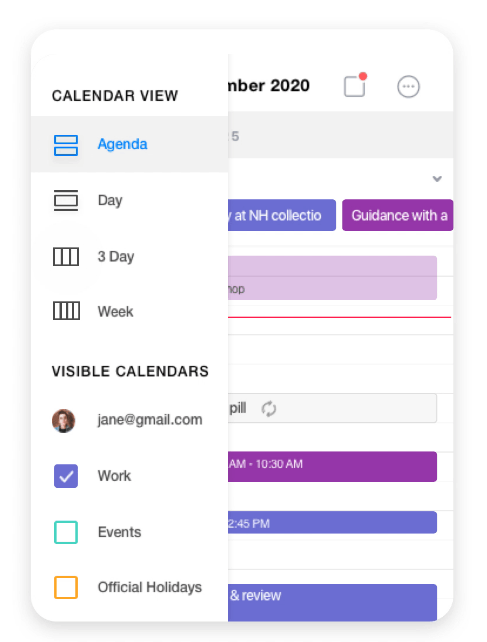487x642 pixels.
Task: Expand the all-day events chevron
Action: pos(437,179)
